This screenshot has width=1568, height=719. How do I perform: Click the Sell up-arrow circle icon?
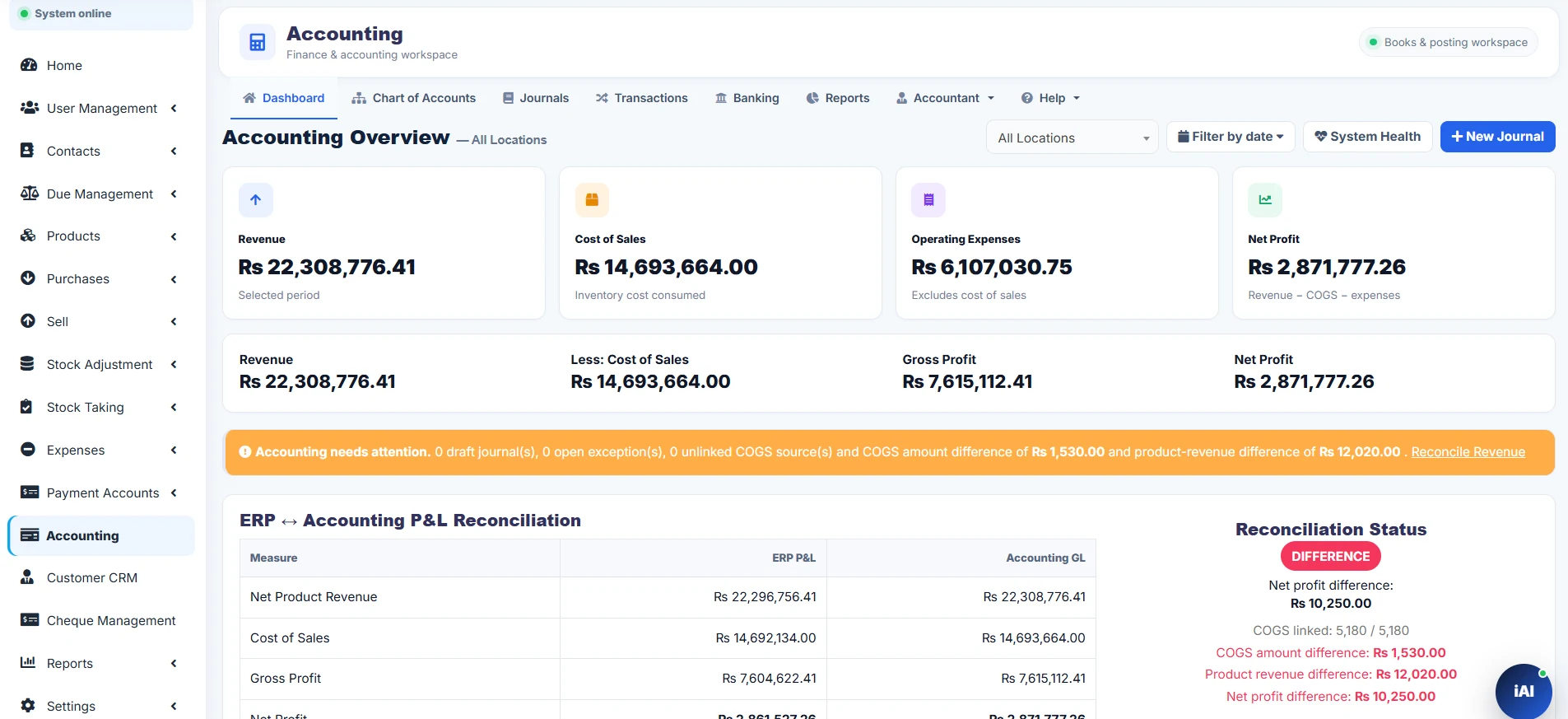[28, 321]
